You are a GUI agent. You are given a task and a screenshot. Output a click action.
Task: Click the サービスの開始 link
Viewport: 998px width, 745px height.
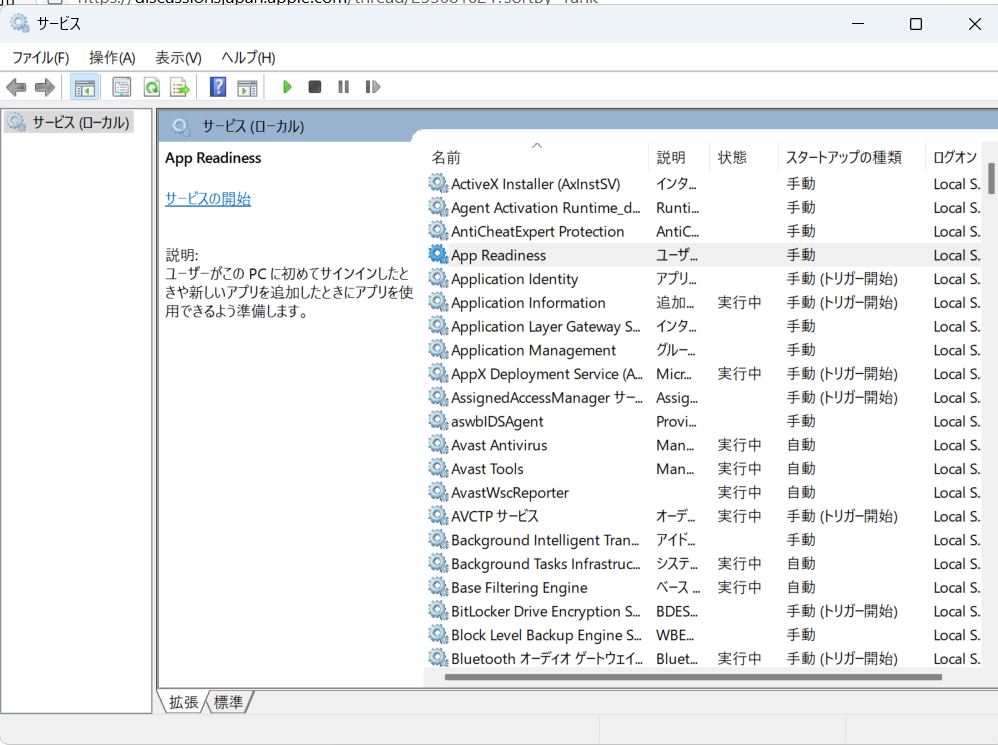(208, 199)
